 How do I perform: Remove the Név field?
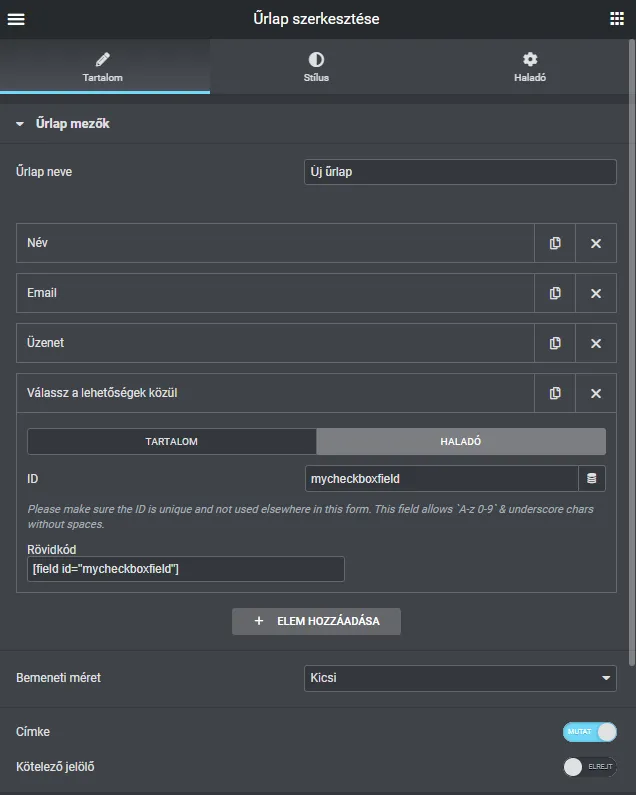pyautogui.click(x=596, y=243)
